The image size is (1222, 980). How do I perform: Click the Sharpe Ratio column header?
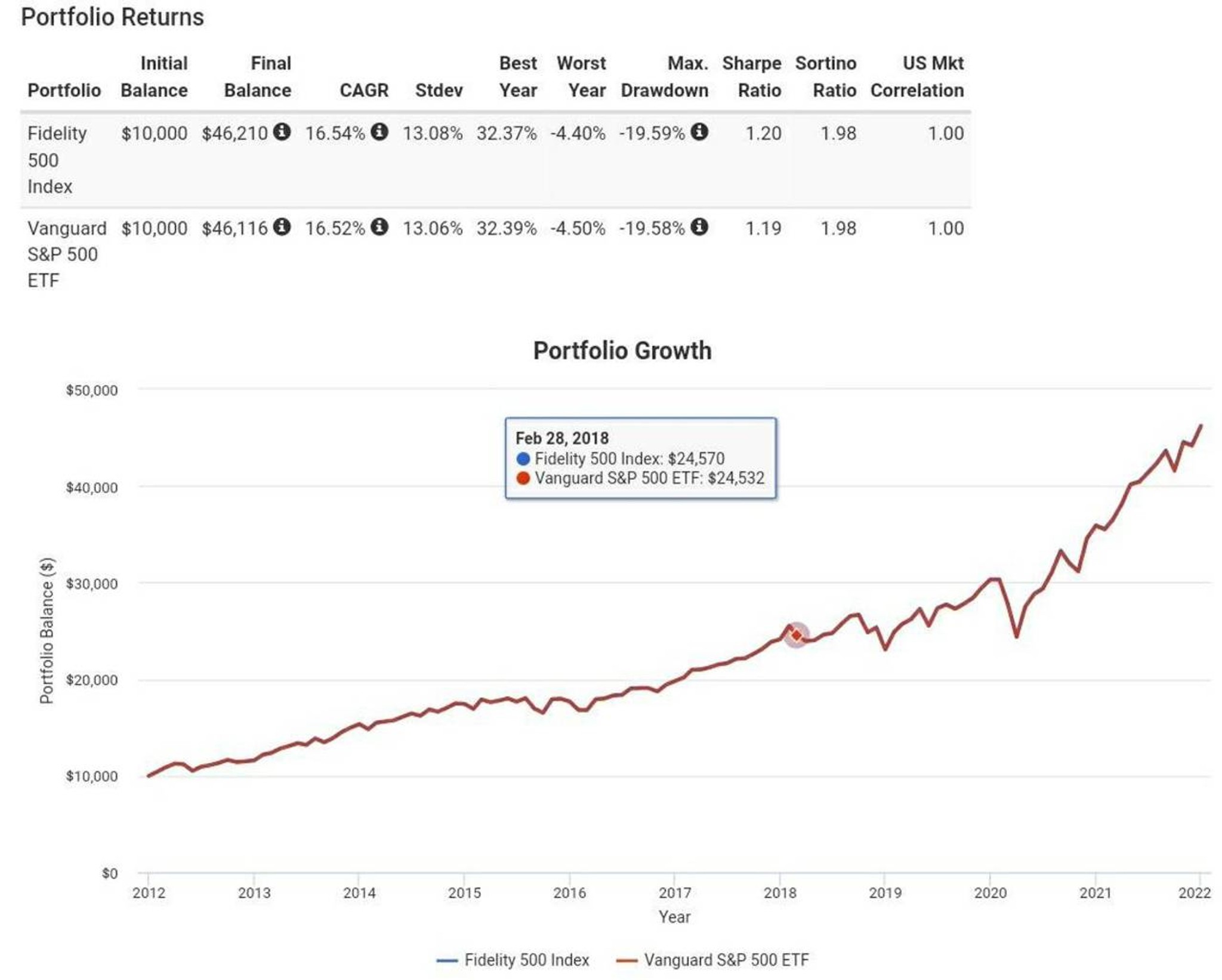pos(751,76)
